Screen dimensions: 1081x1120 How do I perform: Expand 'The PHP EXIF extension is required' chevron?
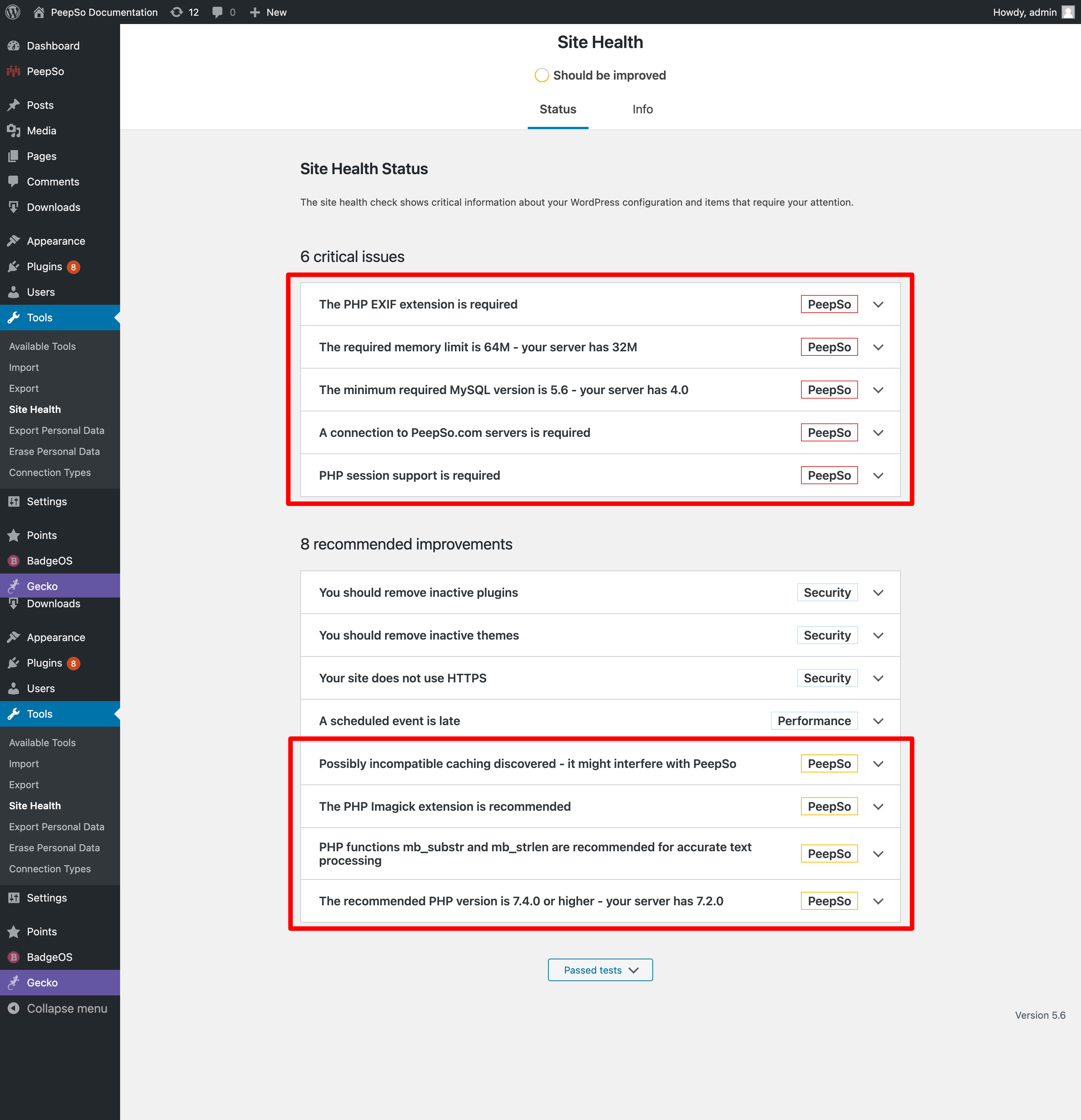click(x=878, y=304)
